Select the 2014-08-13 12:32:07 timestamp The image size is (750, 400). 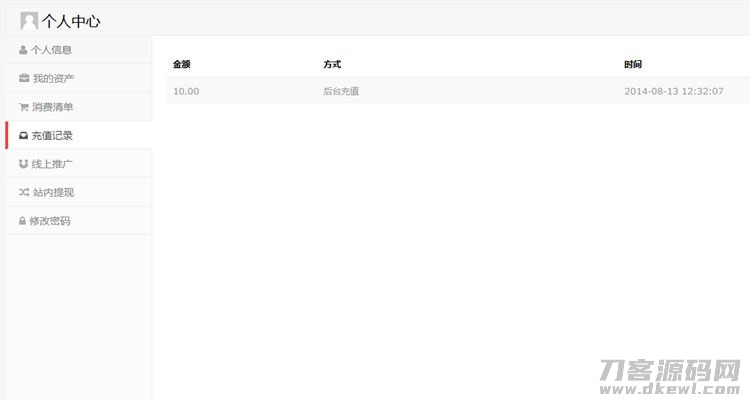[673, 91]
